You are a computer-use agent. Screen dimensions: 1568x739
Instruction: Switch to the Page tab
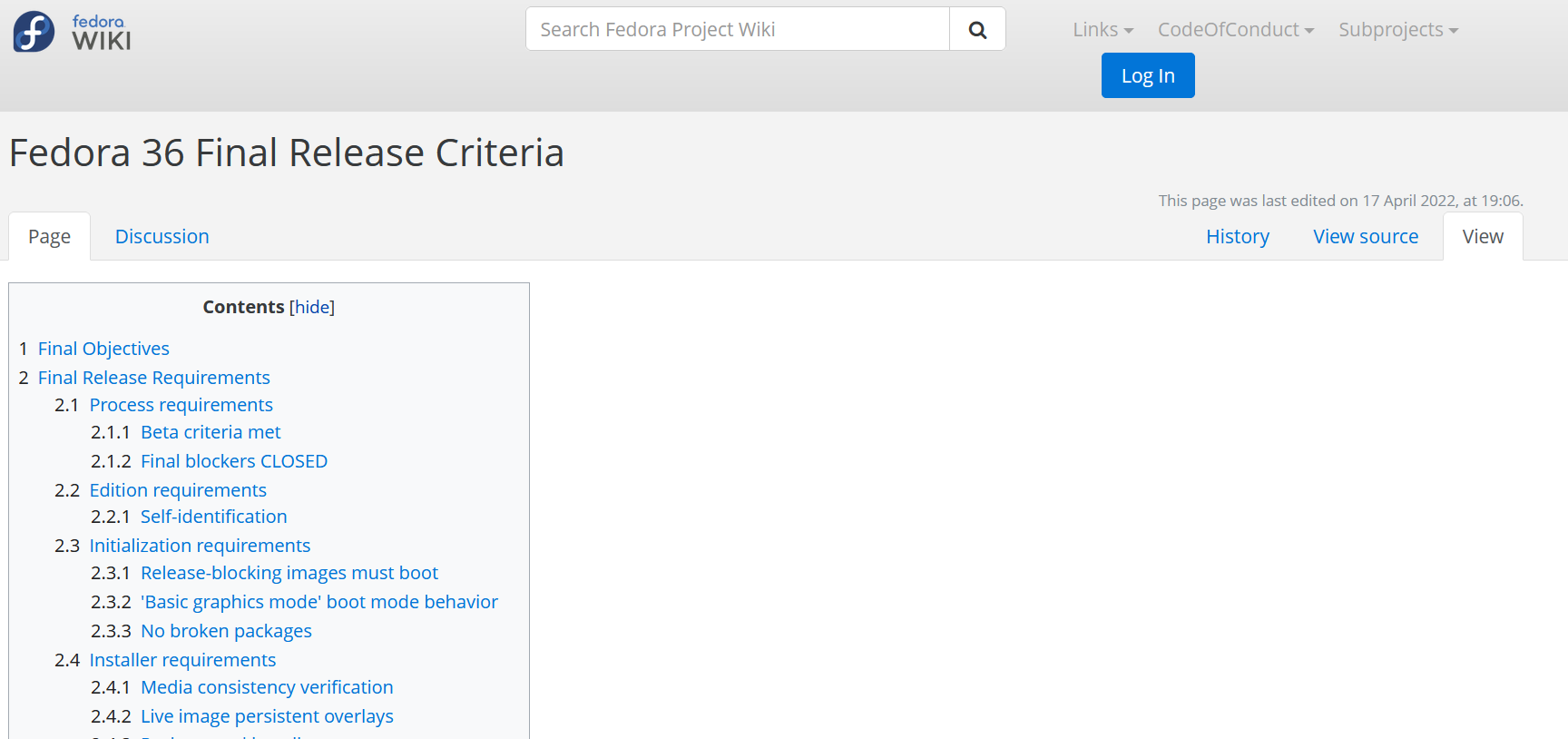pyautogui.click(x=50, y=237)
